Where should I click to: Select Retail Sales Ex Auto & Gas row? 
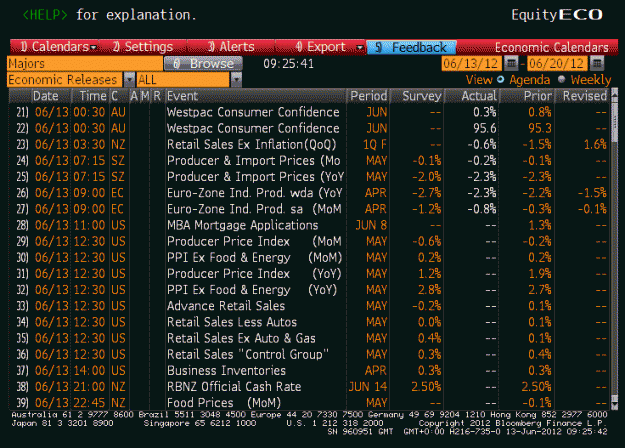[309, 338]
